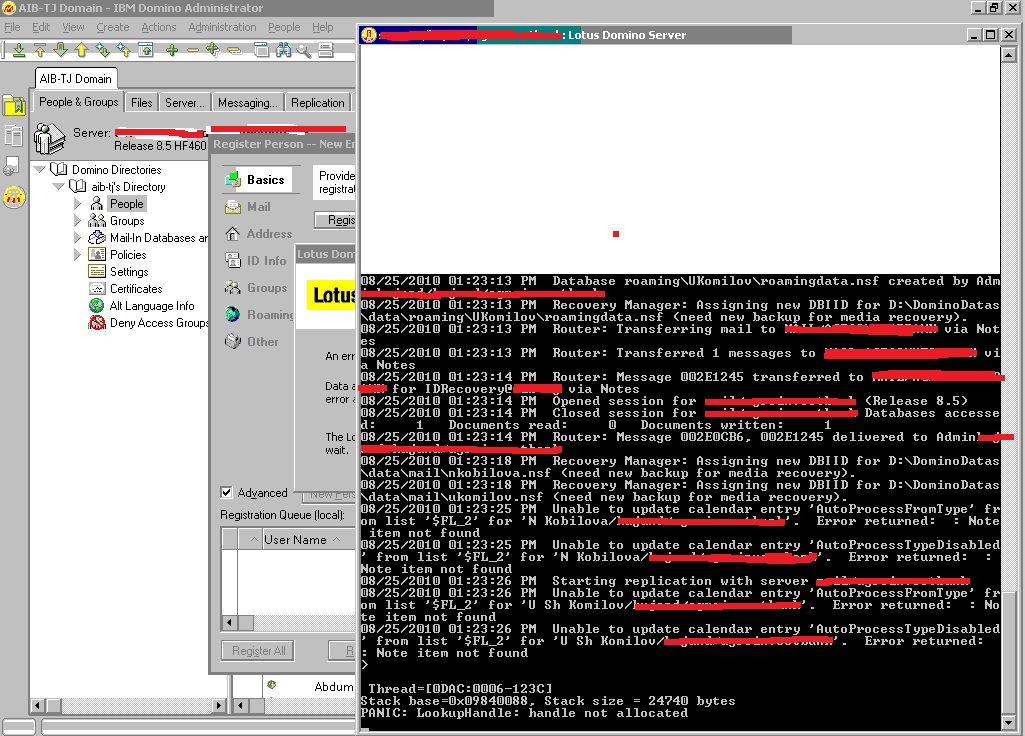Expand the People tree node arrow

coord(77,203)
